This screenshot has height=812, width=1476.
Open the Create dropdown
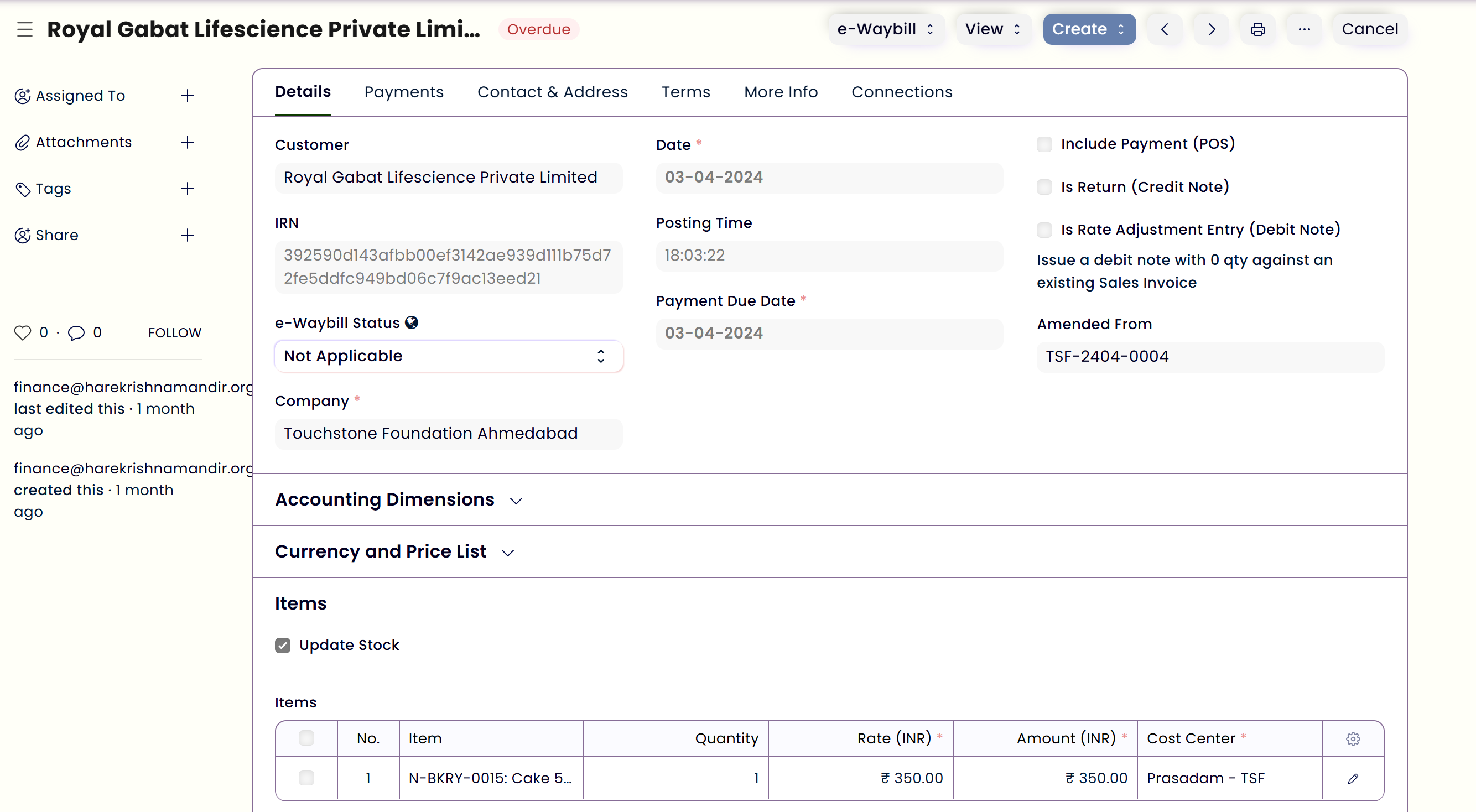point(1089,29)
